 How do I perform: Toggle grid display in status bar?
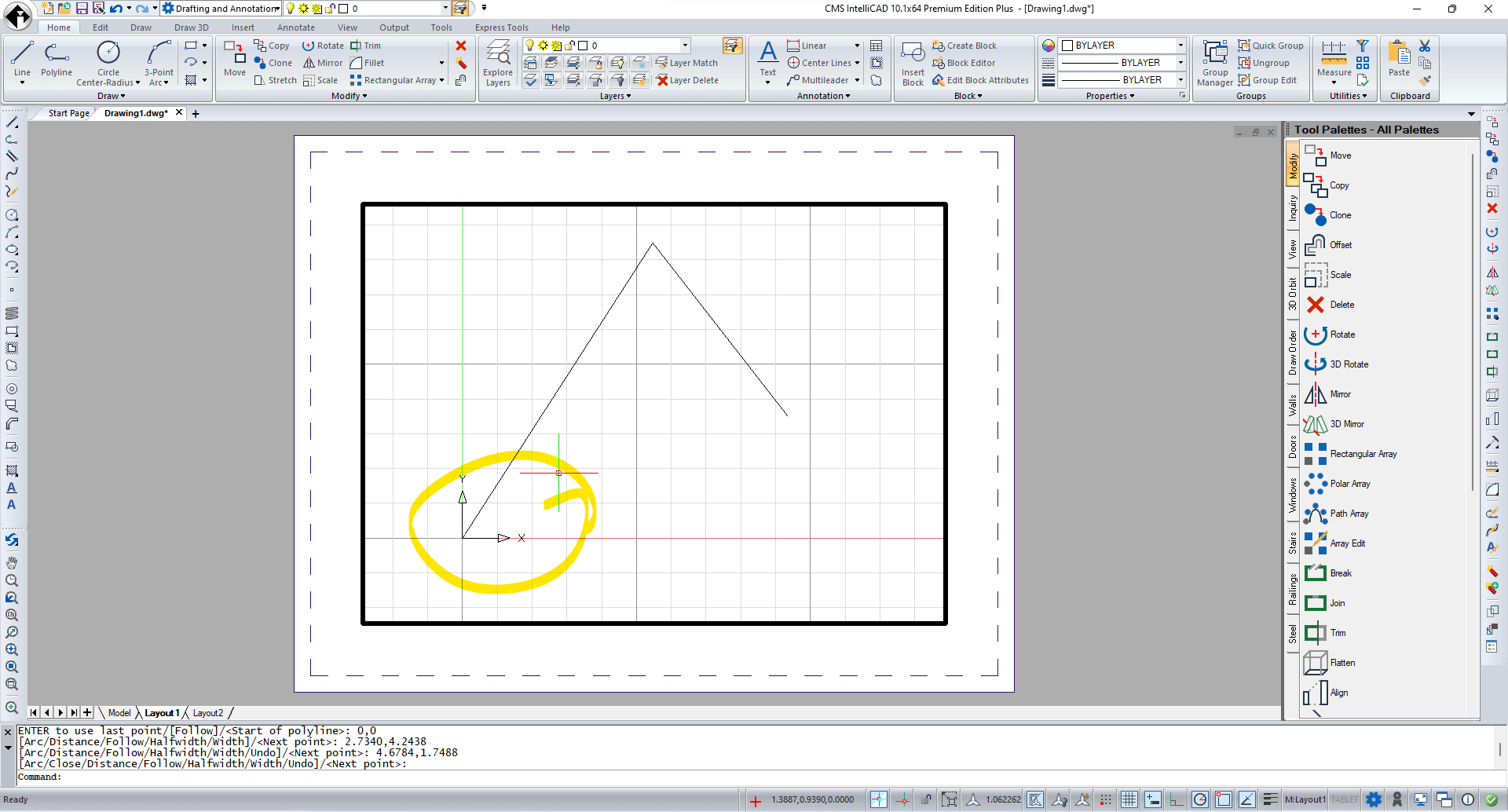click(x=1129, y=799)
